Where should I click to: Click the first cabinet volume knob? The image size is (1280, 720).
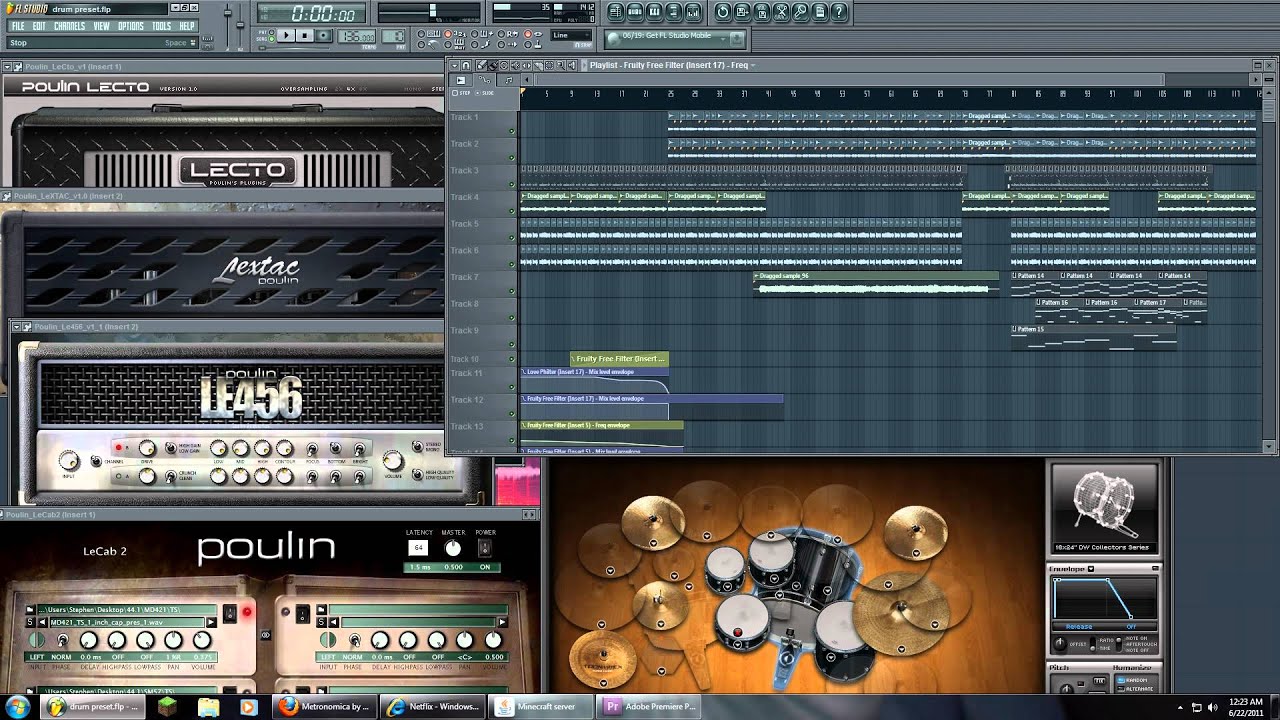[x=202, y=640]
